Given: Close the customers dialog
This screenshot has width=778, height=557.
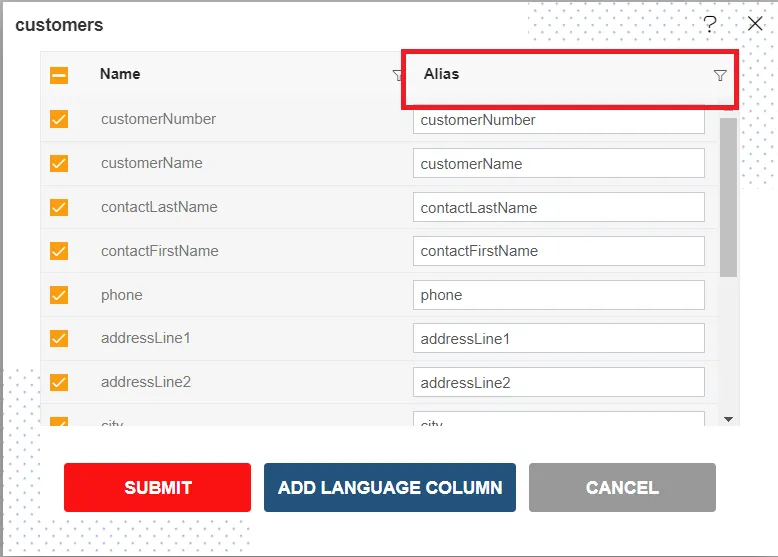Looking at the screenshot, I should [755, 24].
